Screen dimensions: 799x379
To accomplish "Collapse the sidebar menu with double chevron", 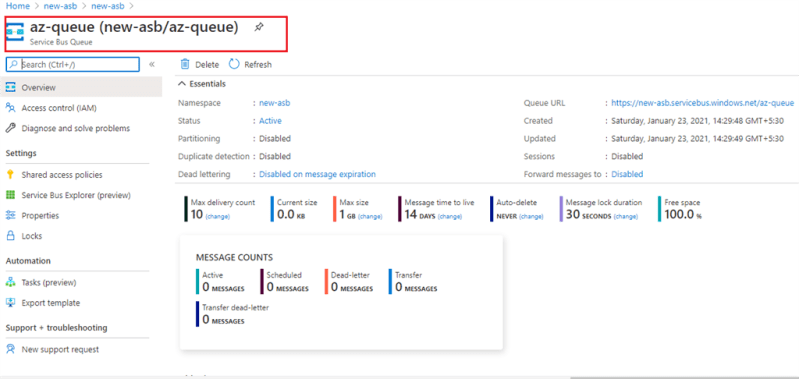I will click(x=151, y=65).
